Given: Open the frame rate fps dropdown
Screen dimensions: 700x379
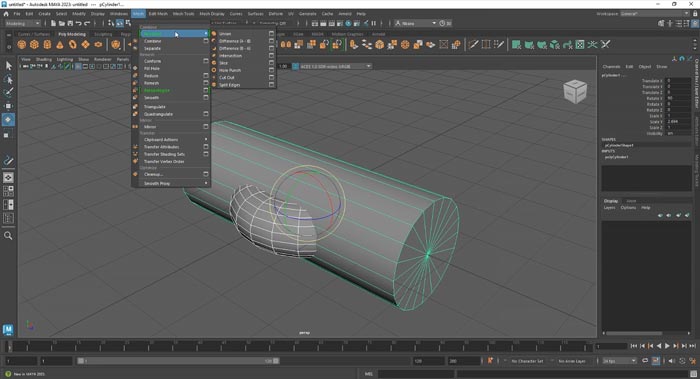Looking at the screenshot, I should (x=619, y=361).
